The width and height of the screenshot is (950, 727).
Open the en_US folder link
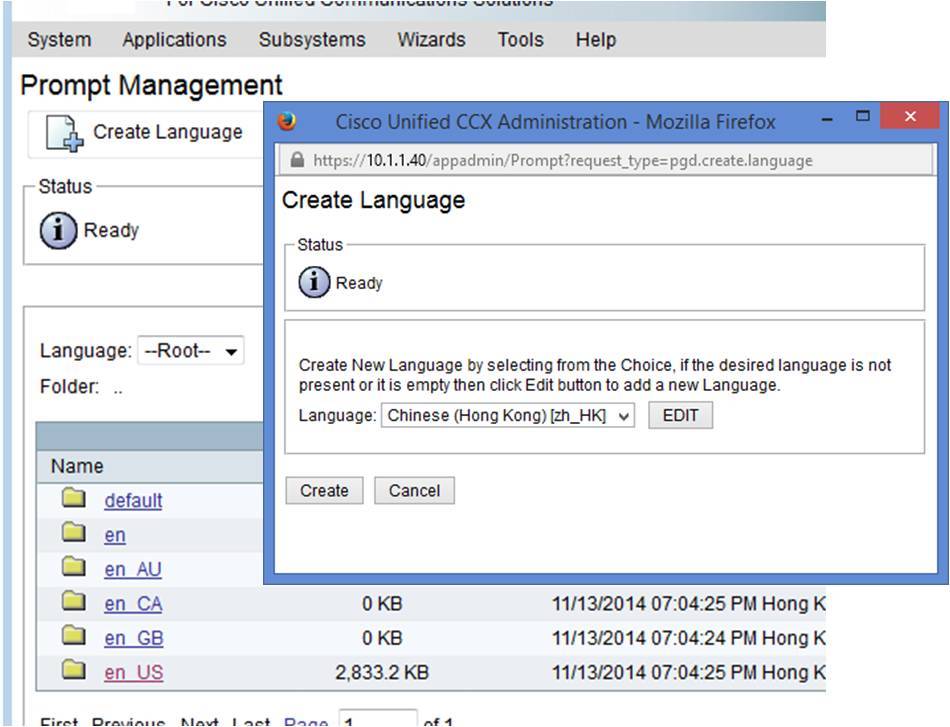point(134,672)
